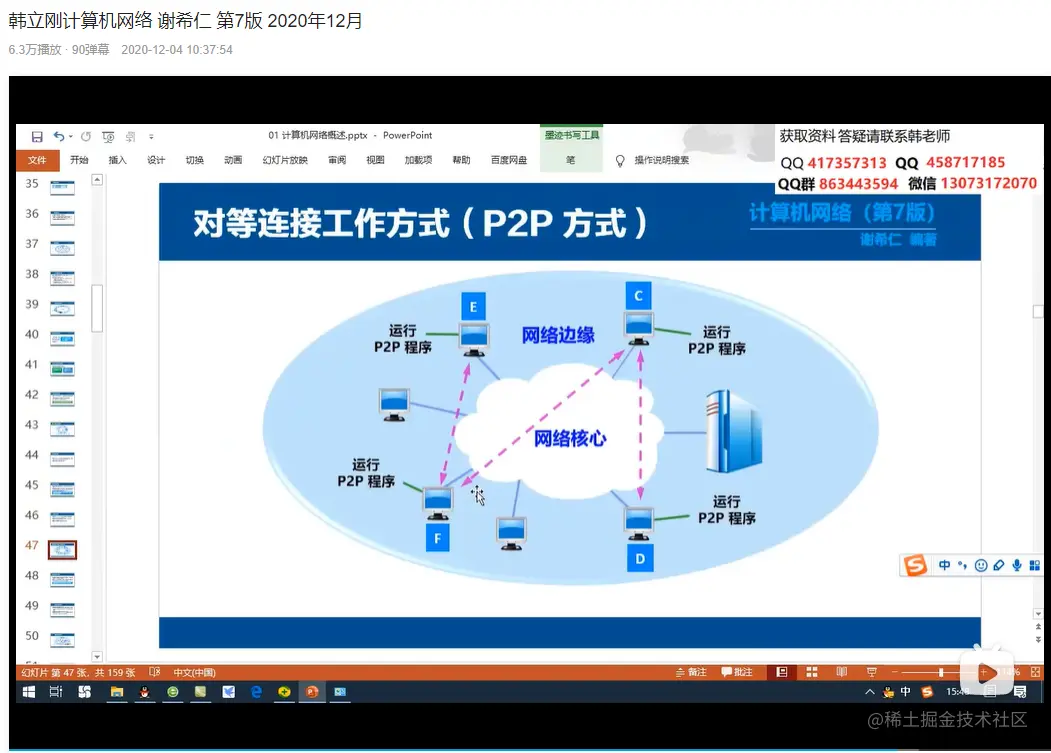Click the server tower image on slide

[733, 431]
